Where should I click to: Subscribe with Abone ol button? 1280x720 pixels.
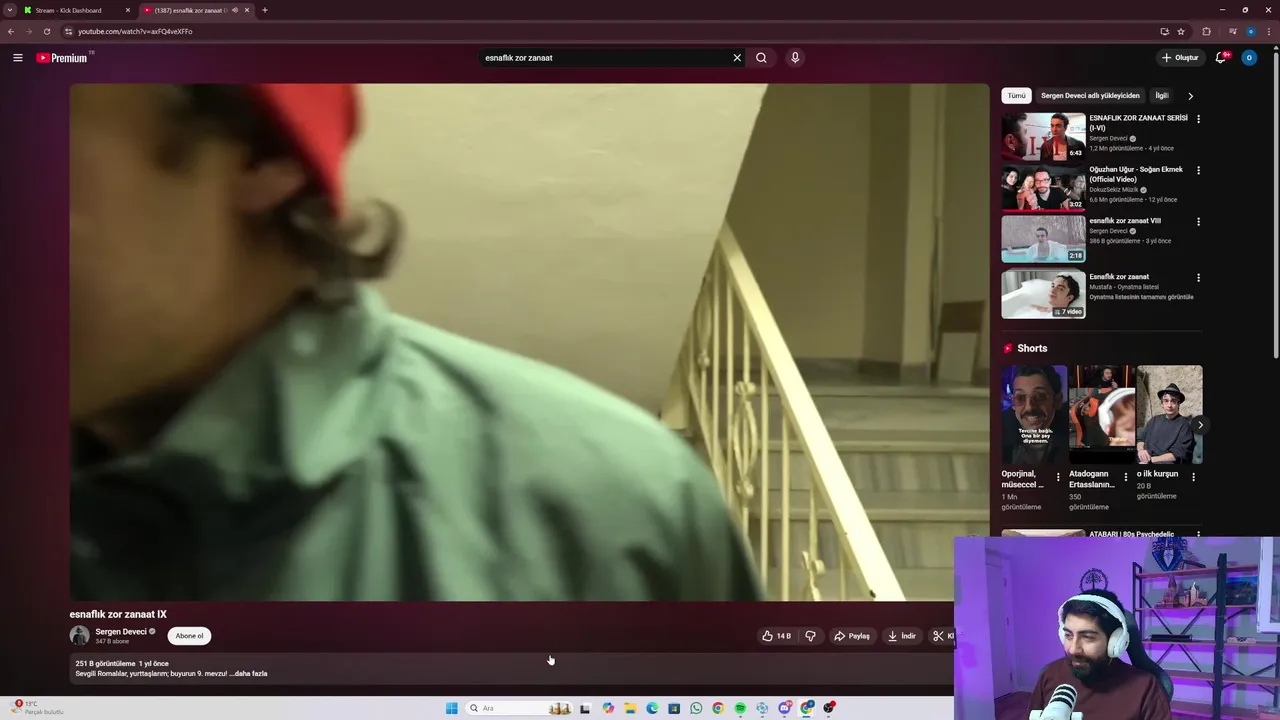tap(189, 636)
